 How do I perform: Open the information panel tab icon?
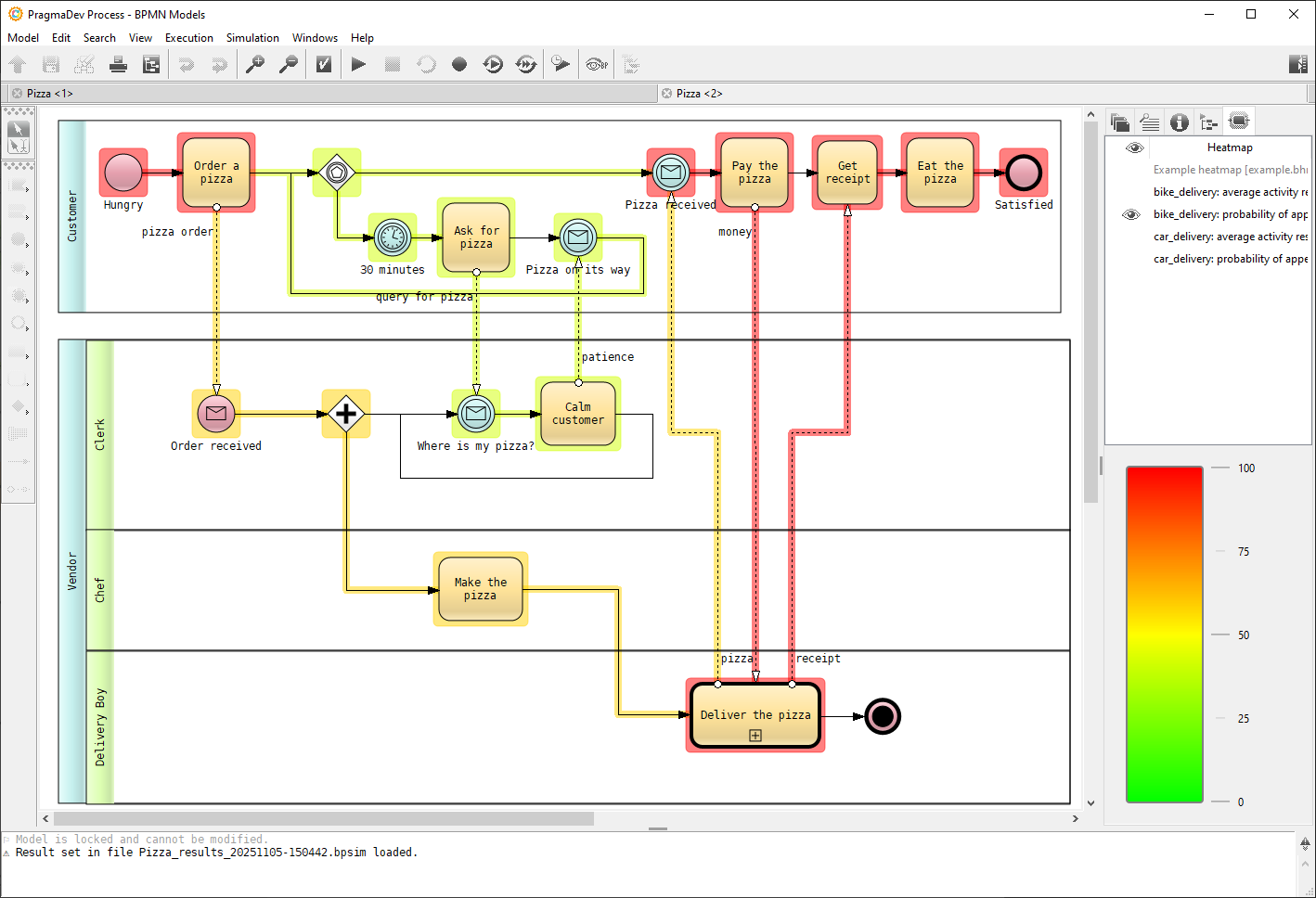point(1179,122)
